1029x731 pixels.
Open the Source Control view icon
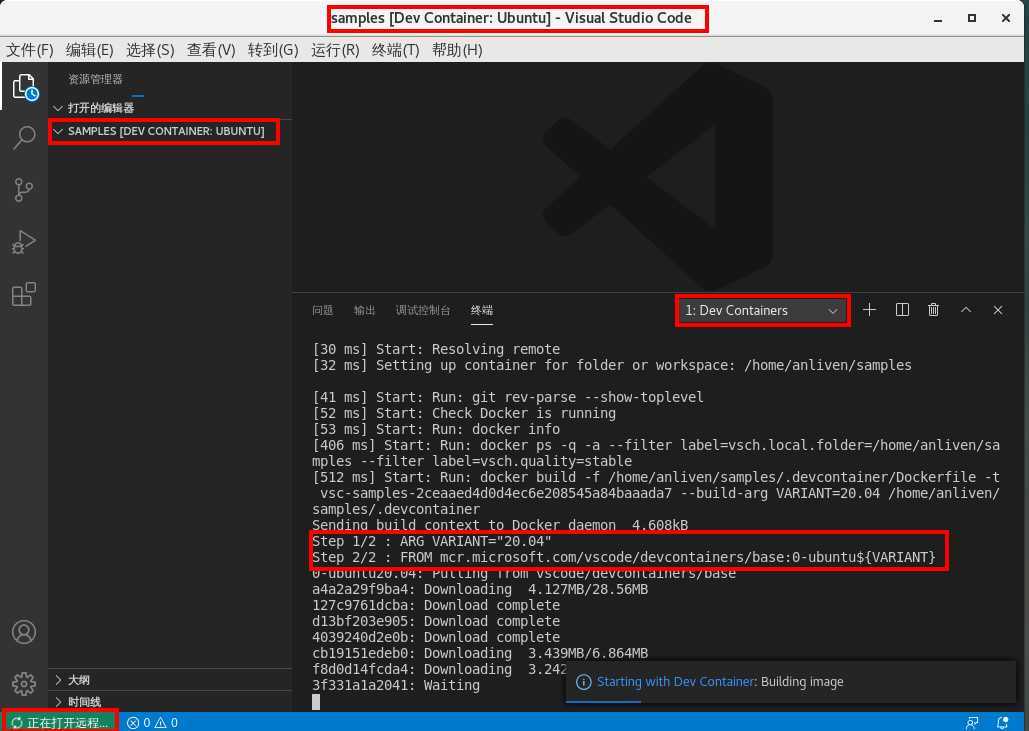coord(24,190)
